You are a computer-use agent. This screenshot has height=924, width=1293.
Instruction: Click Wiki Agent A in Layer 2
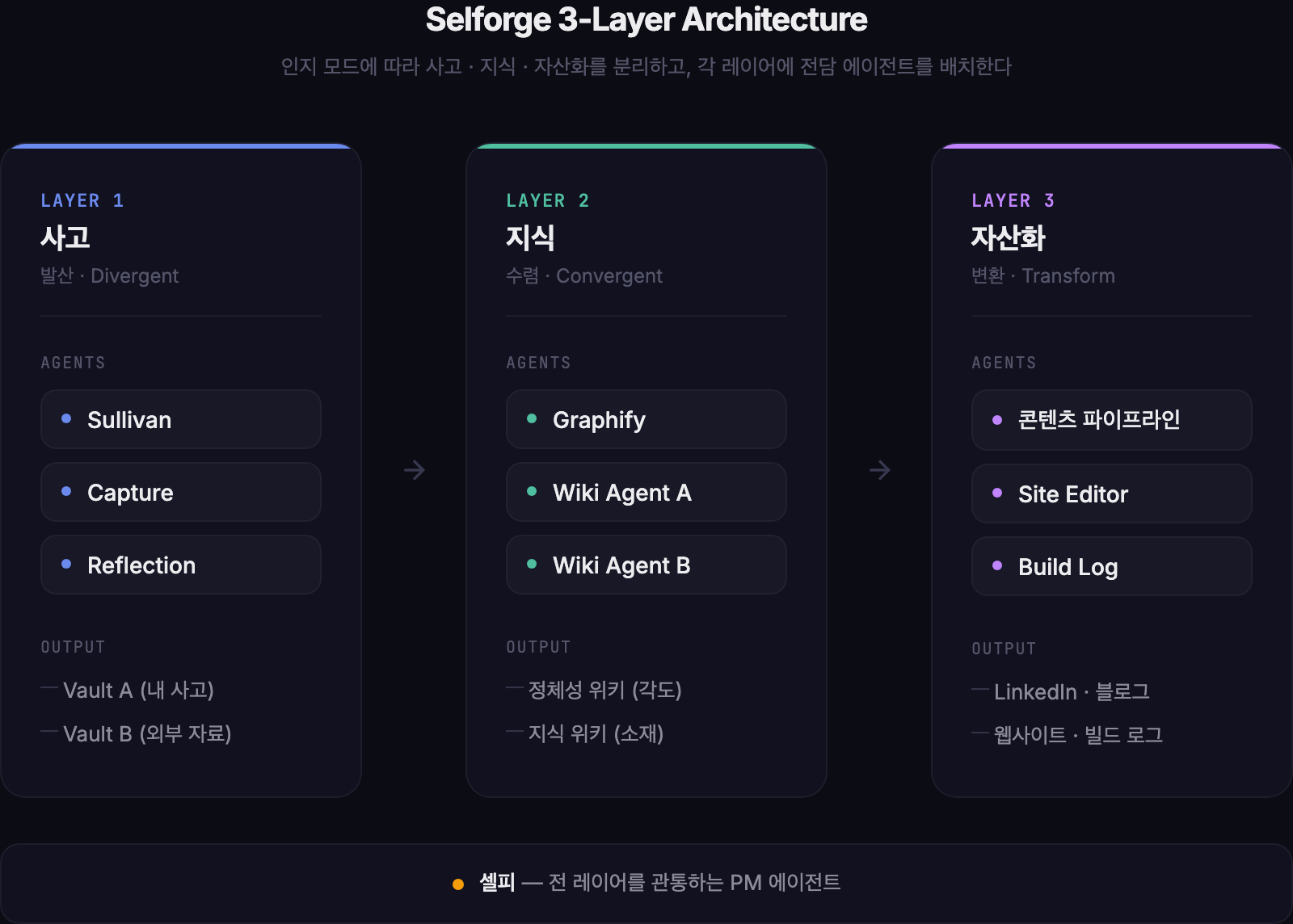(x=645, y=492)
